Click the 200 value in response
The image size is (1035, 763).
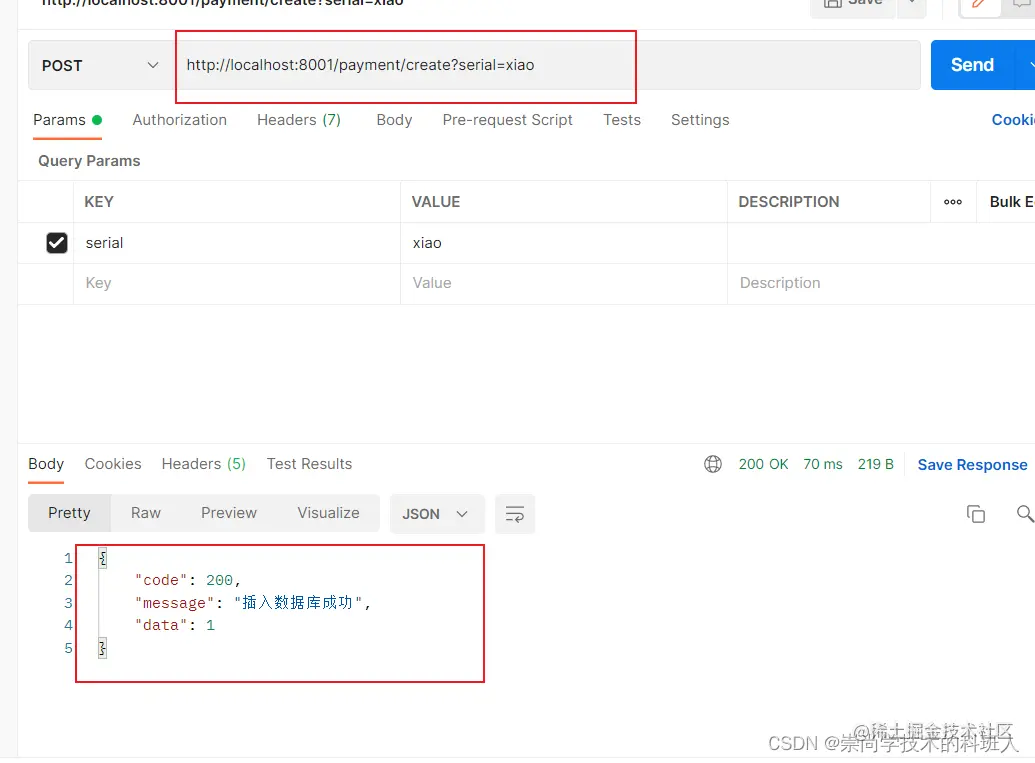pos(219,580)
